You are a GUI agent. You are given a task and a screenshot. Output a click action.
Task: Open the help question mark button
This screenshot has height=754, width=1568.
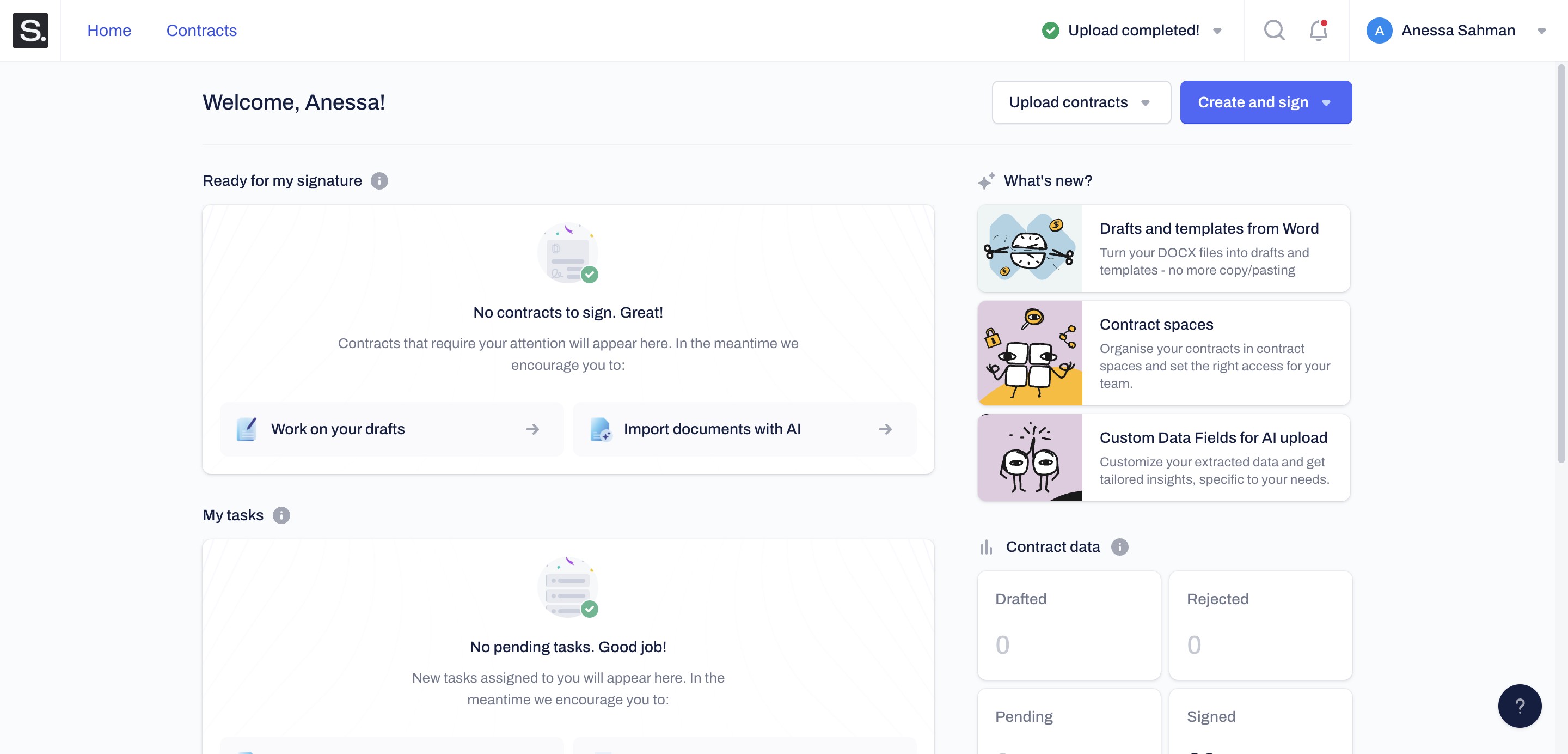pos(1520,706)
